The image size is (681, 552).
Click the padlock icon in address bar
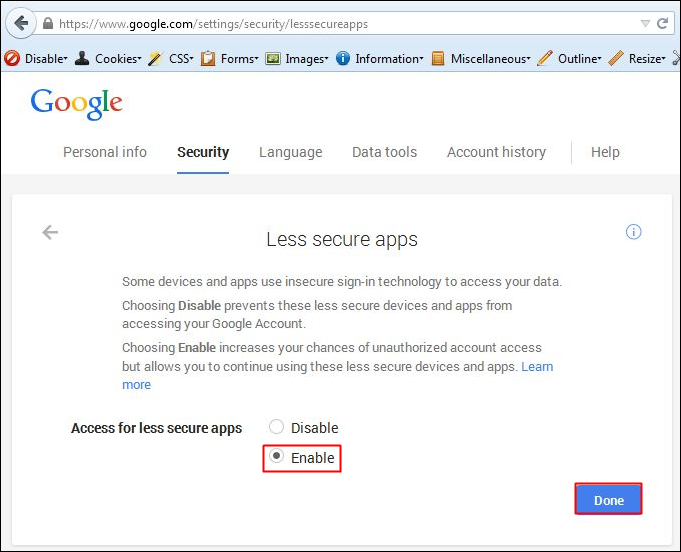[x=48, y=23]
